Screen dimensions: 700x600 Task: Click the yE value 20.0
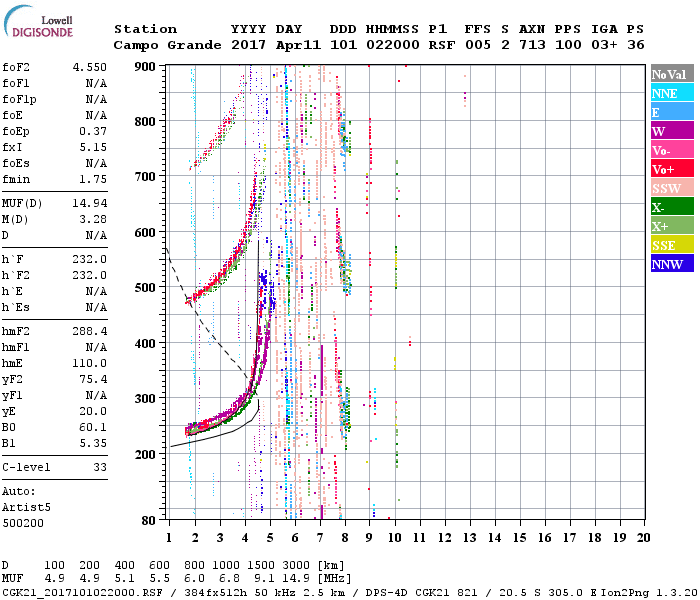(93, 411)
